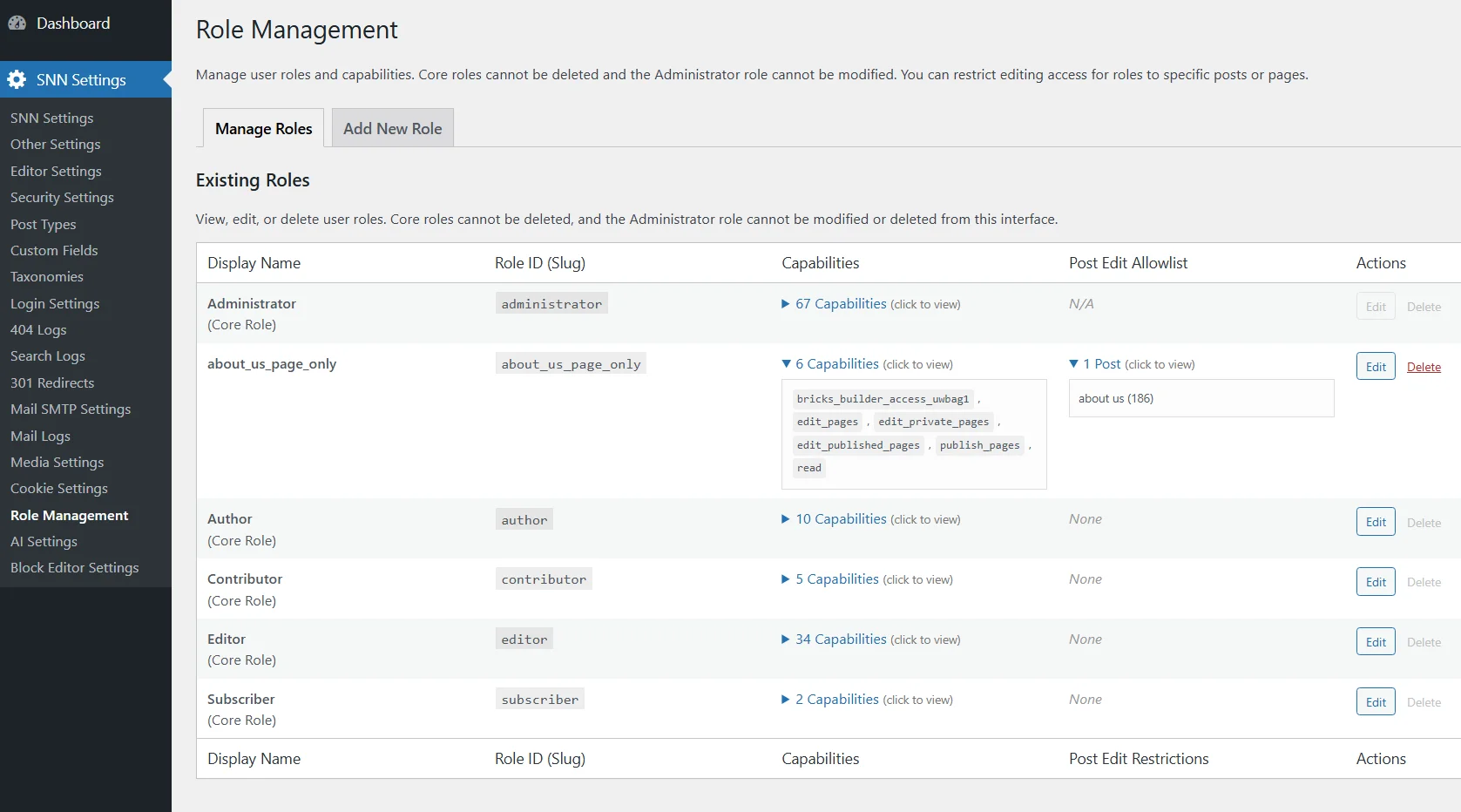This screenshot has width=1461, height=812.
Task: Edit the about_us_page_only role
Action: pyautogui.click(x=1376, y=367)
